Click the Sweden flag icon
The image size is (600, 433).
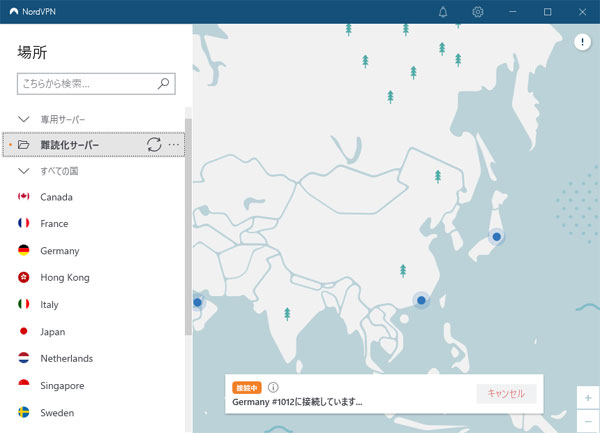pyautogui.click(x=24, y=412)
